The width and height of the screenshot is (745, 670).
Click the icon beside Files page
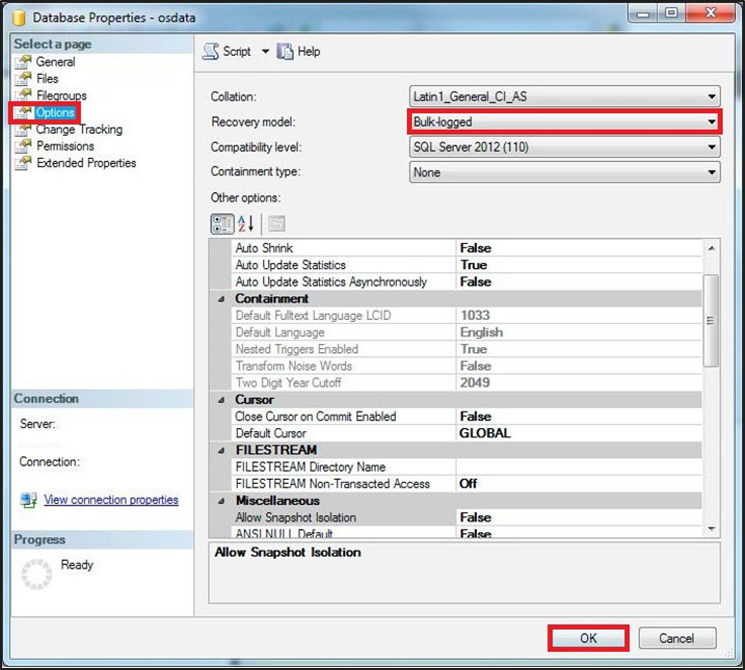23,79
